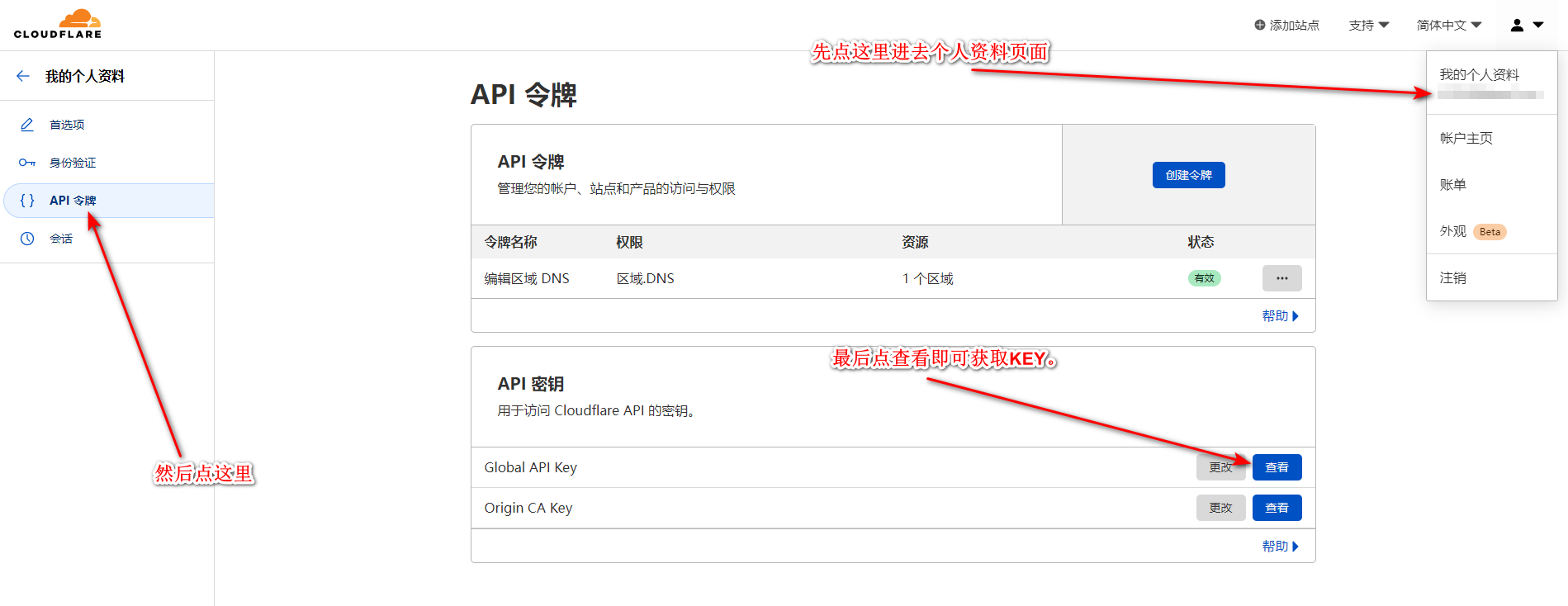1568x606 pixels.
Task: Click the 添加站点 link
Action: pos(1286,25)
